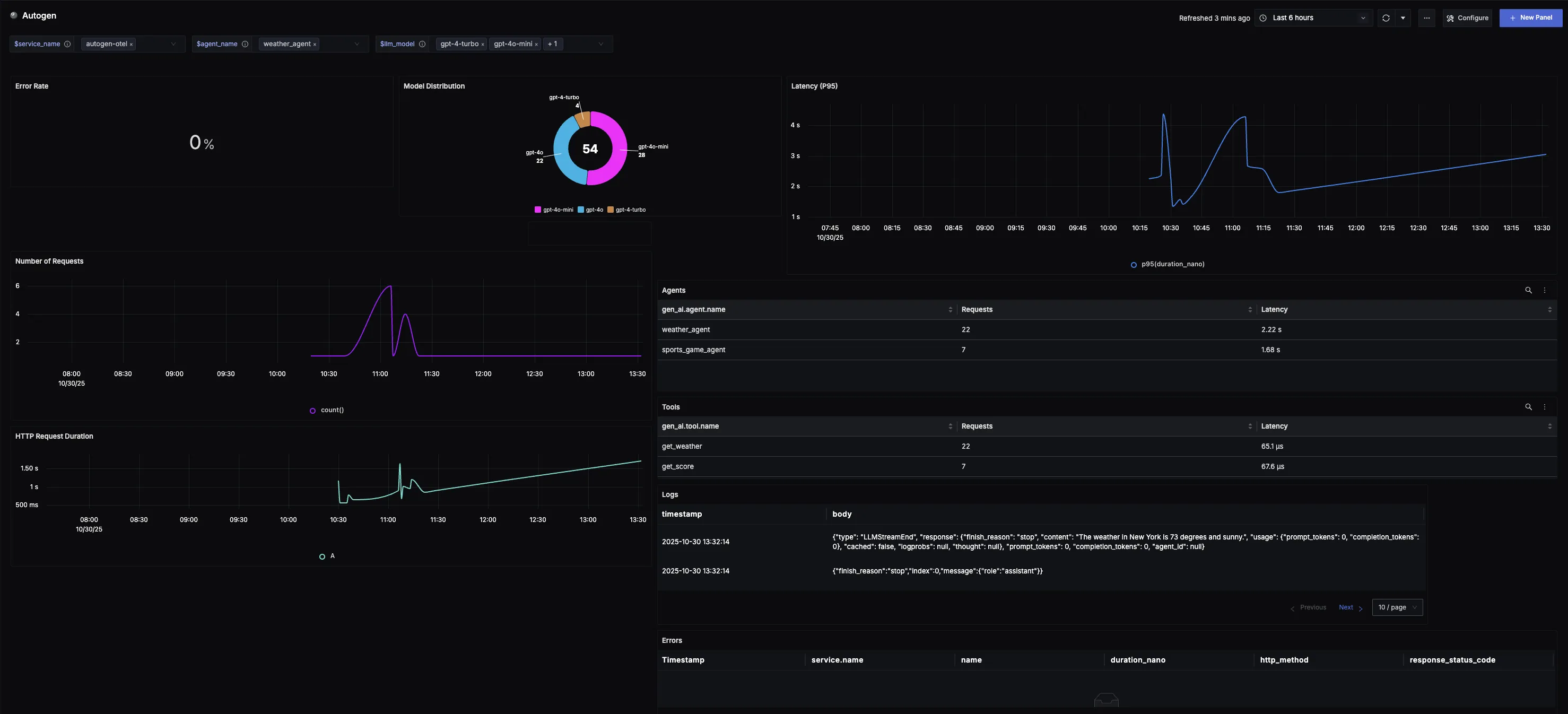Sort the Agents table by Requests
This screenshot has width=1568, height=714.
point(1251,309)
